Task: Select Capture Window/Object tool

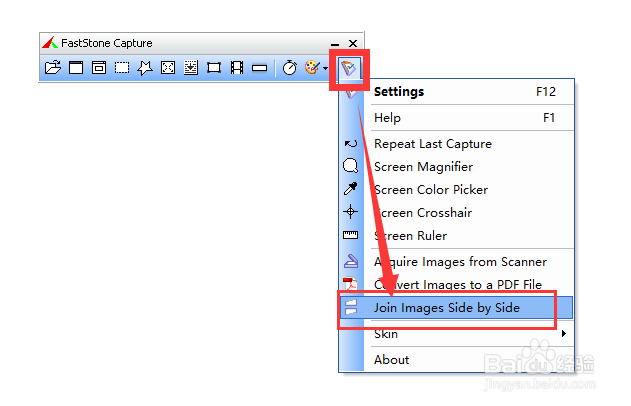Action: click(99, 68)
